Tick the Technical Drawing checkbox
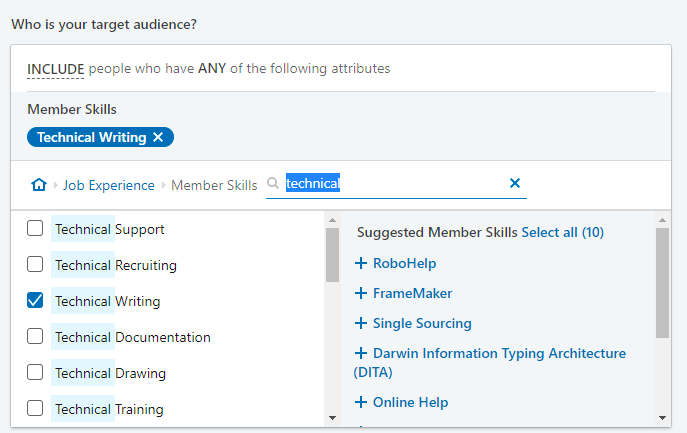 tap(35, 373)
